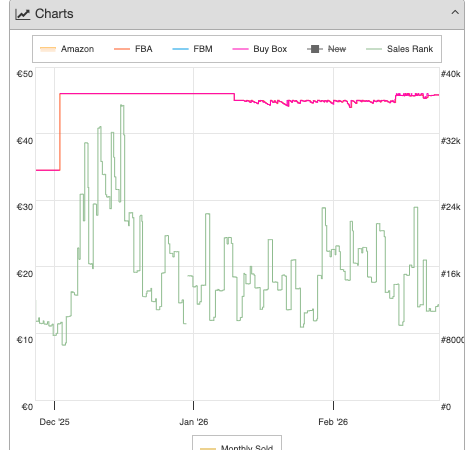Image resolution: width=474 pixels, height=450 pixels.
Task: Toggle the FBM series in legend
Action: click(x=192, y=49)
